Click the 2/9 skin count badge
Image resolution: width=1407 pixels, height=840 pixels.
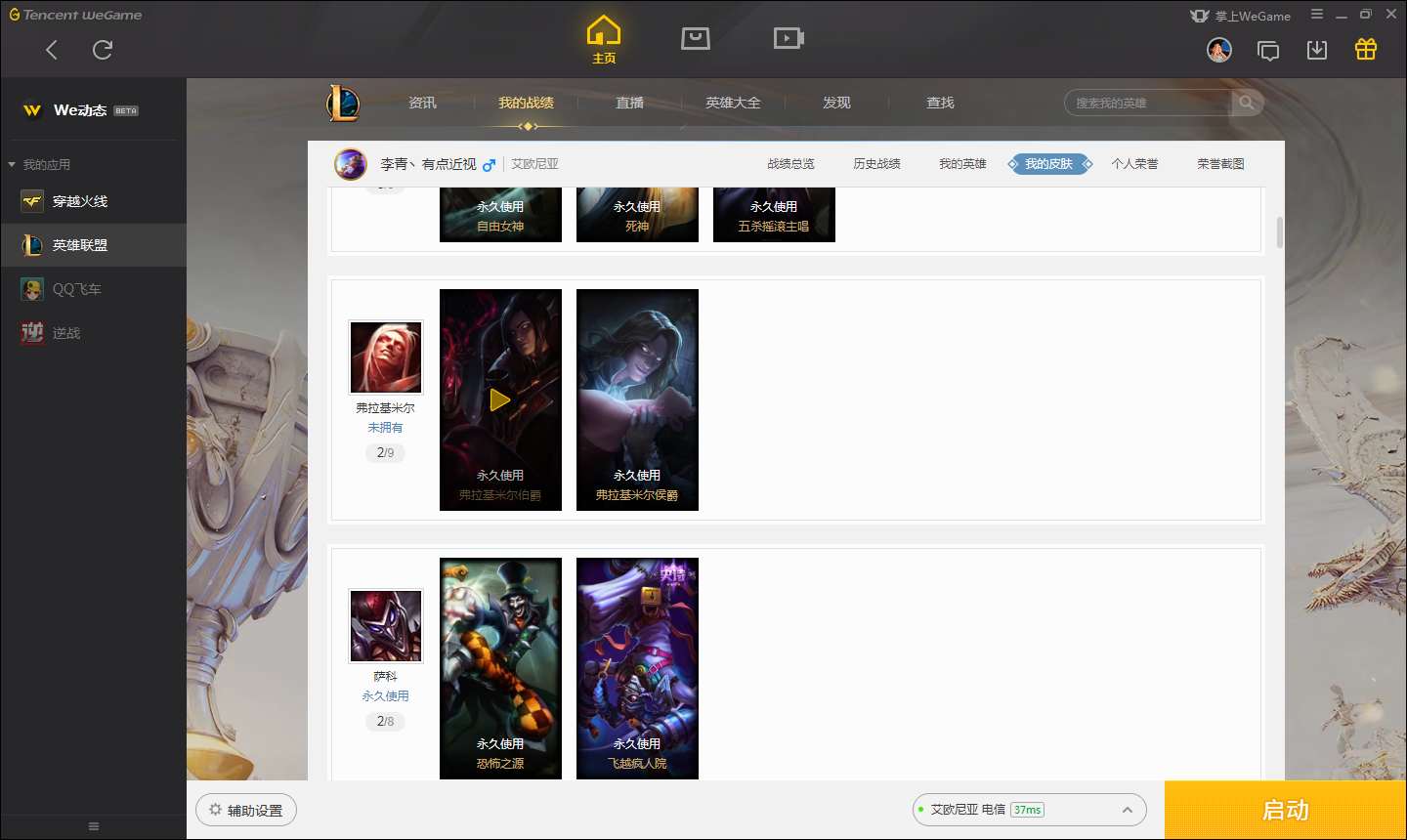pyautogui.click(x=386, y=453)
